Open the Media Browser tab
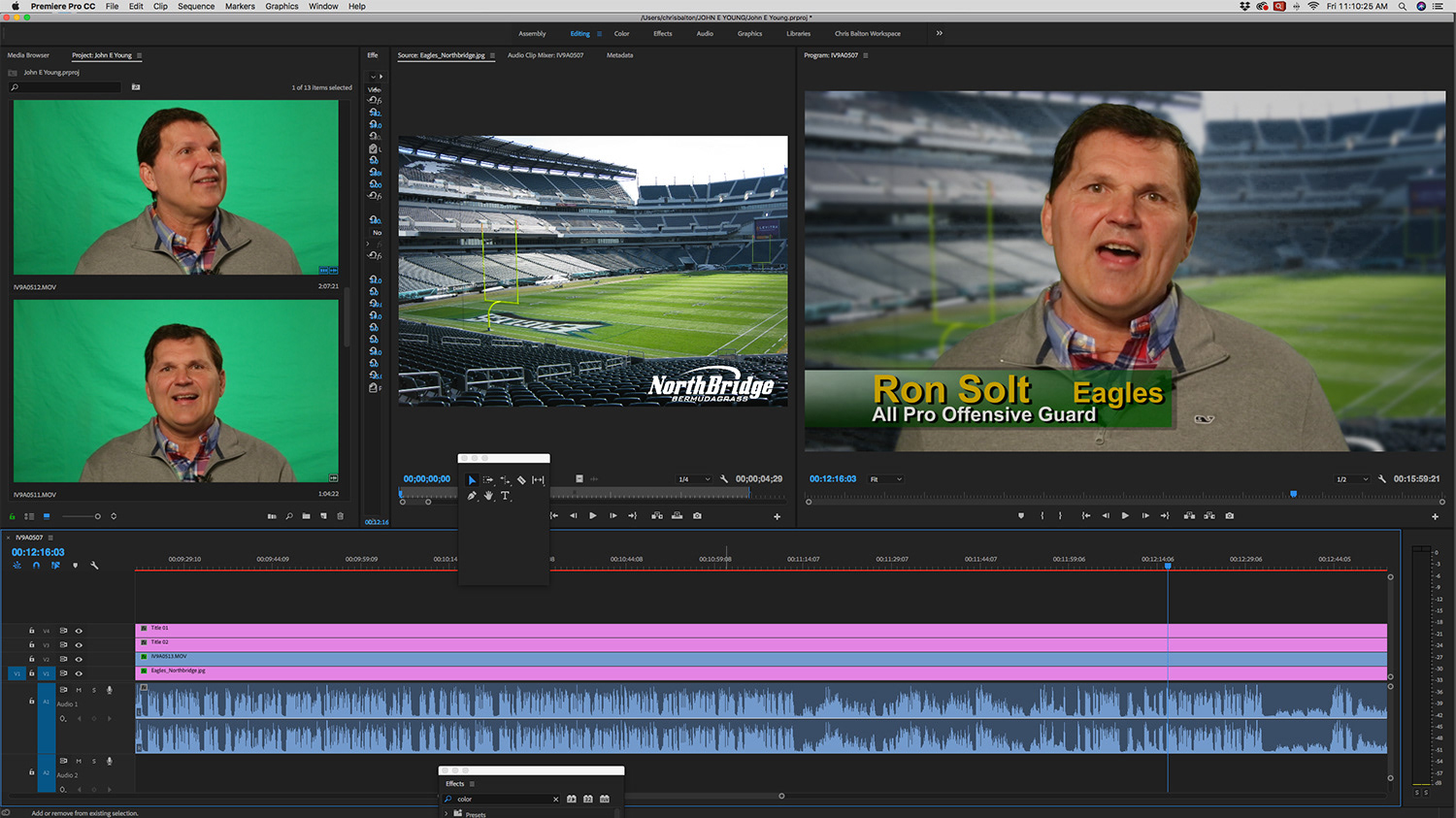The height and width of the screenshot is (818, 1456). pos(28,55)
